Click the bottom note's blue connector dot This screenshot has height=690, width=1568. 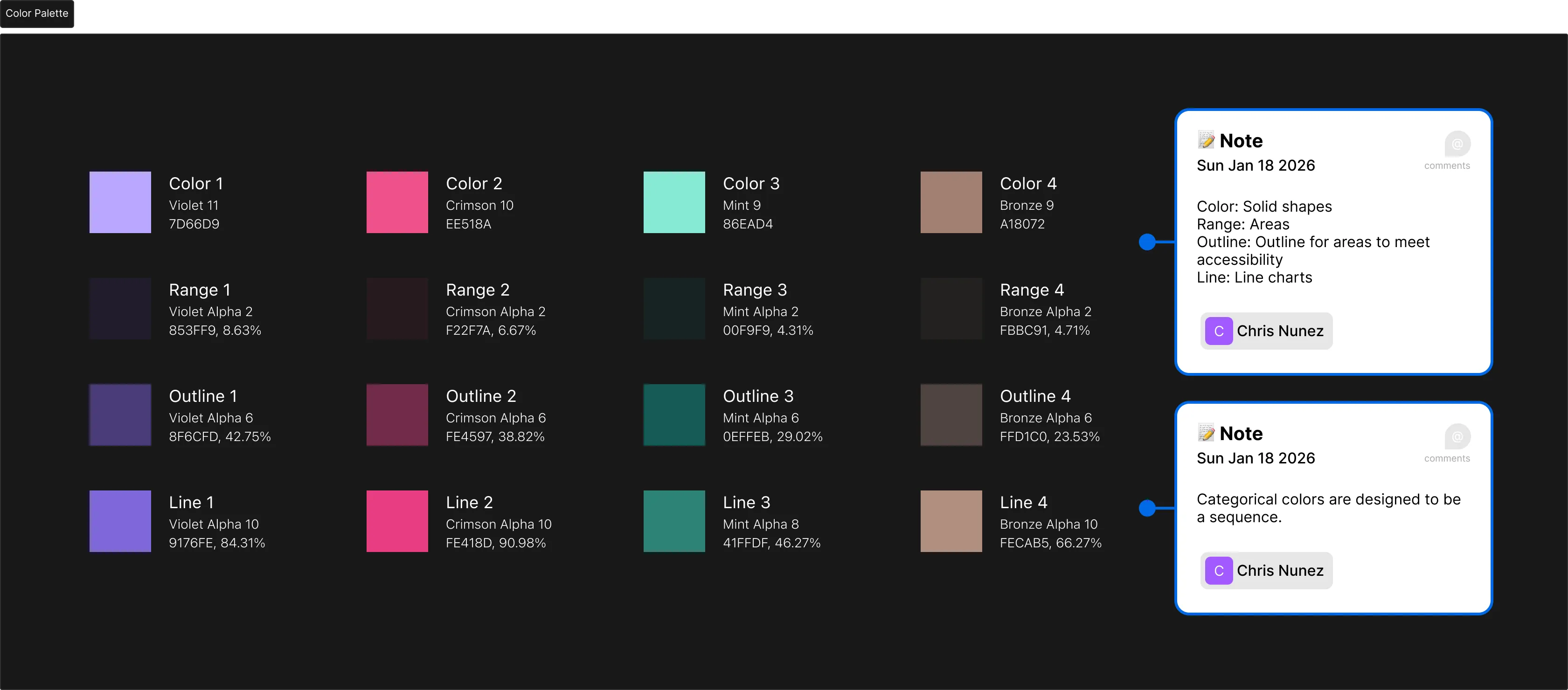point(1147,508)
